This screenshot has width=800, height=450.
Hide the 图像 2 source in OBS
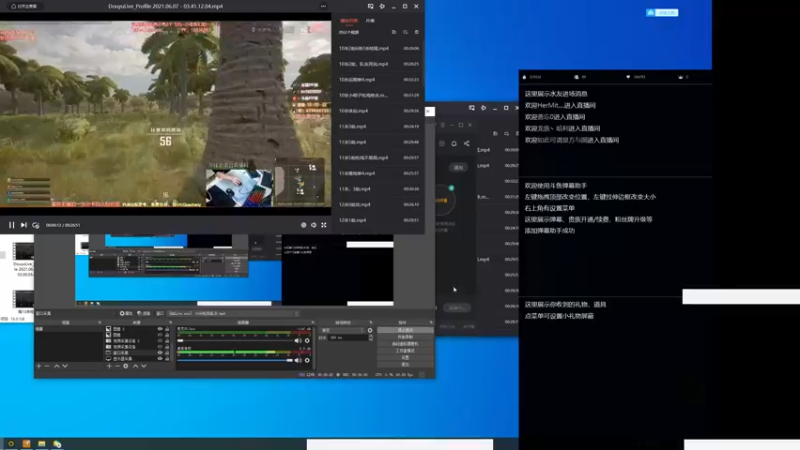[x=160, y=329]
